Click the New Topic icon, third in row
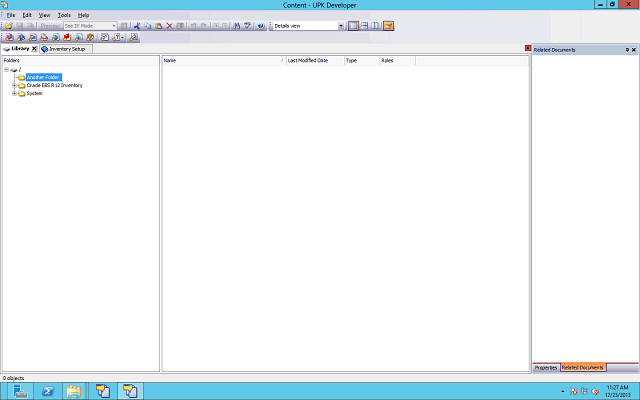The image size is (640, 400). [x=33, y=38]
